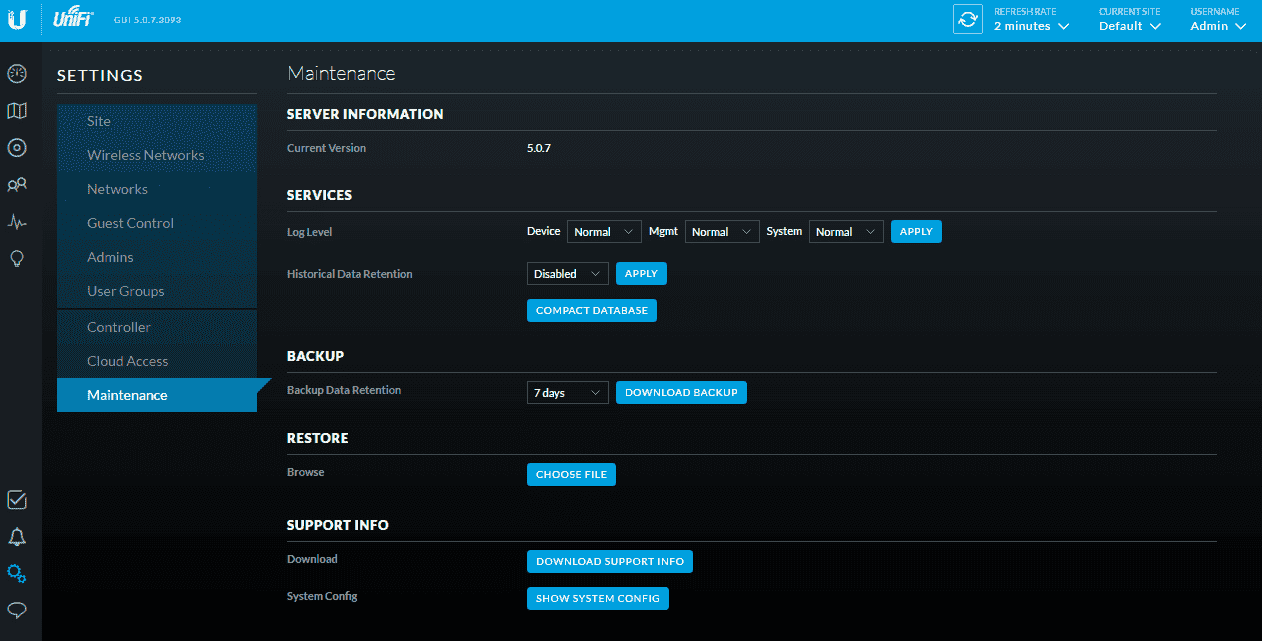Image resolution: width=1262 pixels, height=641 pixels.
Task: Click the refresh button icon
Action: tap(967, 20)
